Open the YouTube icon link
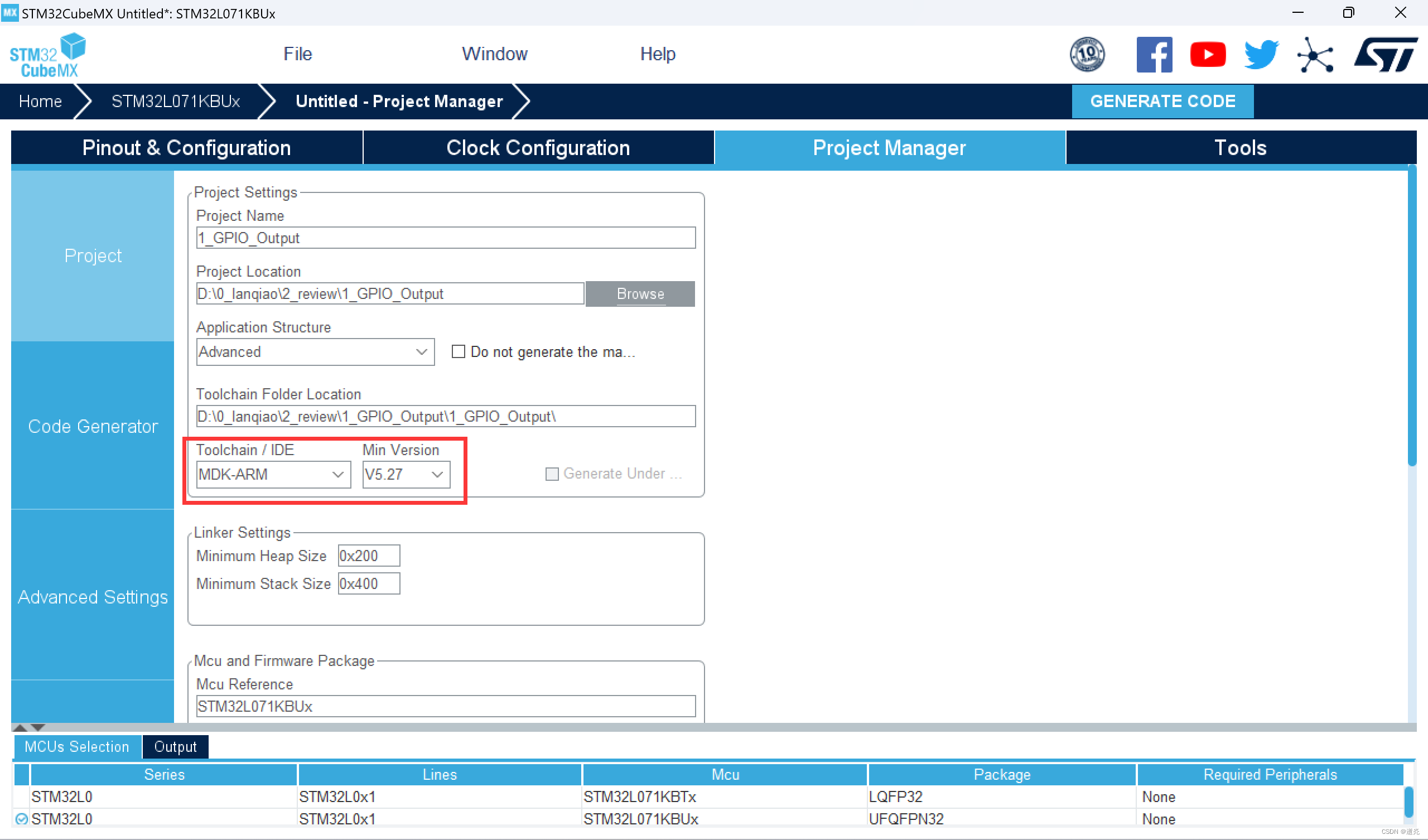Image resolution: width=1428 pixels, height=840 pixels. click(x=1208, y=55)
